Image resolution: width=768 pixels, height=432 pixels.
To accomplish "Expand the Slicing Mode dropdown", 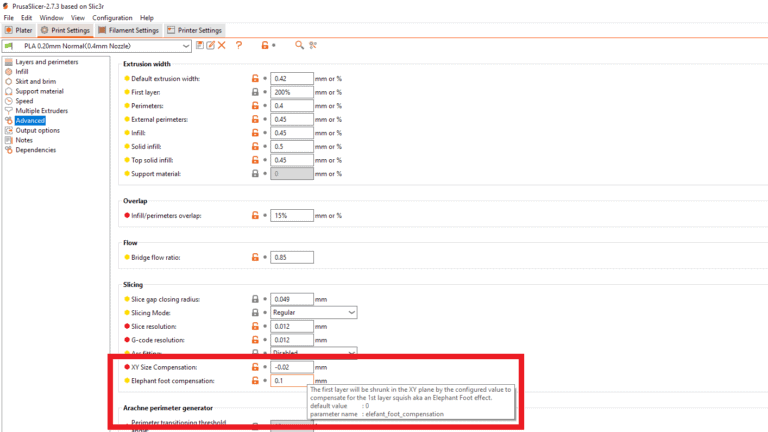I will [x=351, y=313].
